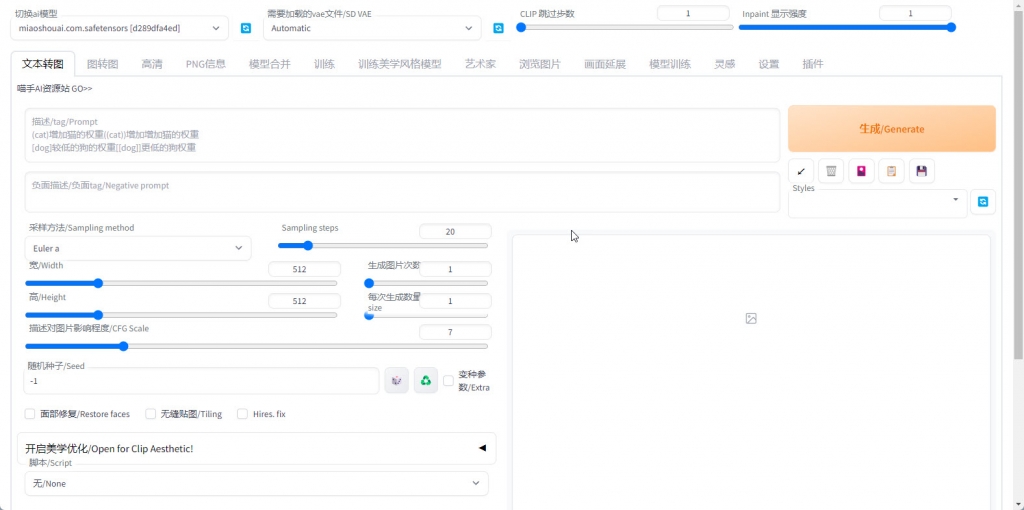Screen dimensions: 1024x510
Task: Open the Styles dropdown
Action: (x=878, y=203)
